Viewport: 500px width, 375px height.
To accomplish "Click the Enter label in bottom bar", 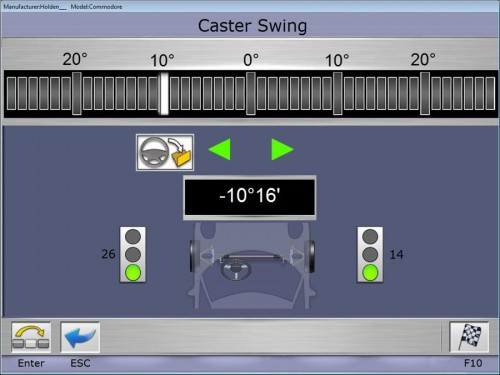I will pos(31,363).
